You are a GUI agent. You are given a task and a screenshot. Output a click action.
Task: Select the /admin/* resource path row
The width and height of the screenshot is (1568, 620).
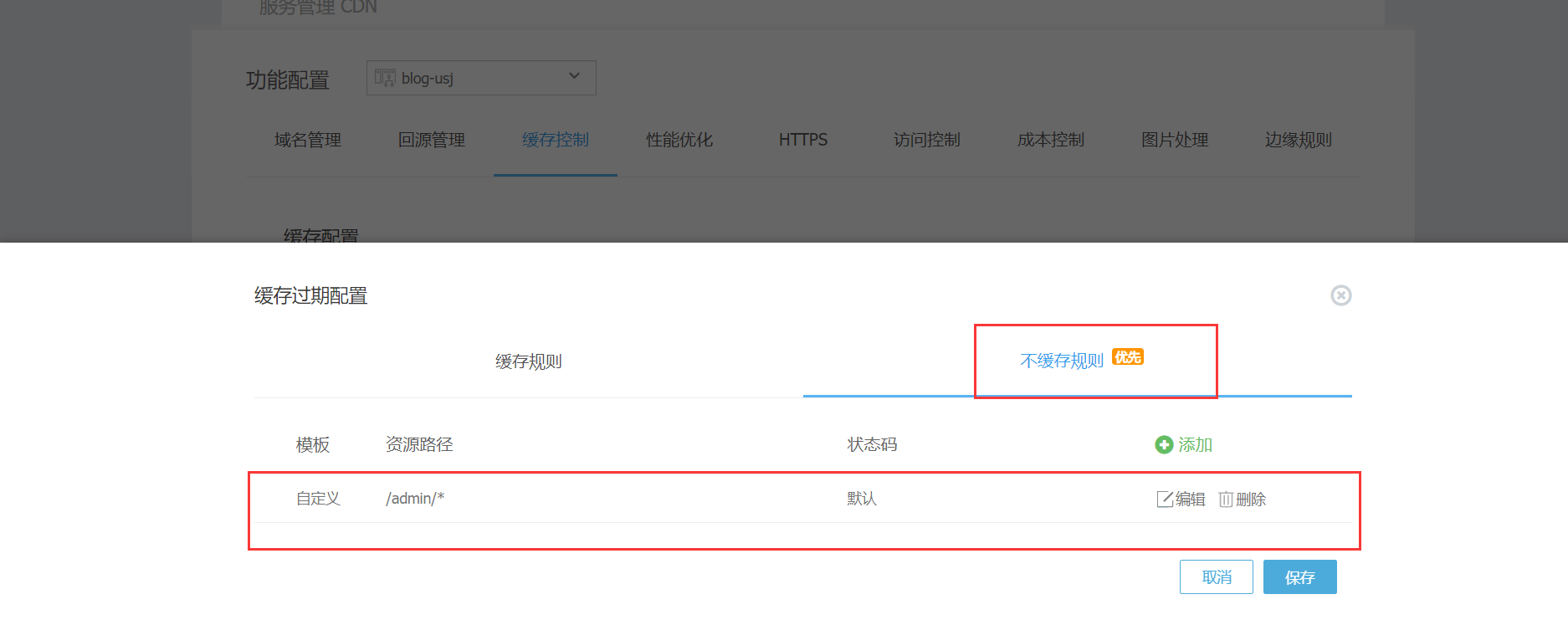(415, 499)
